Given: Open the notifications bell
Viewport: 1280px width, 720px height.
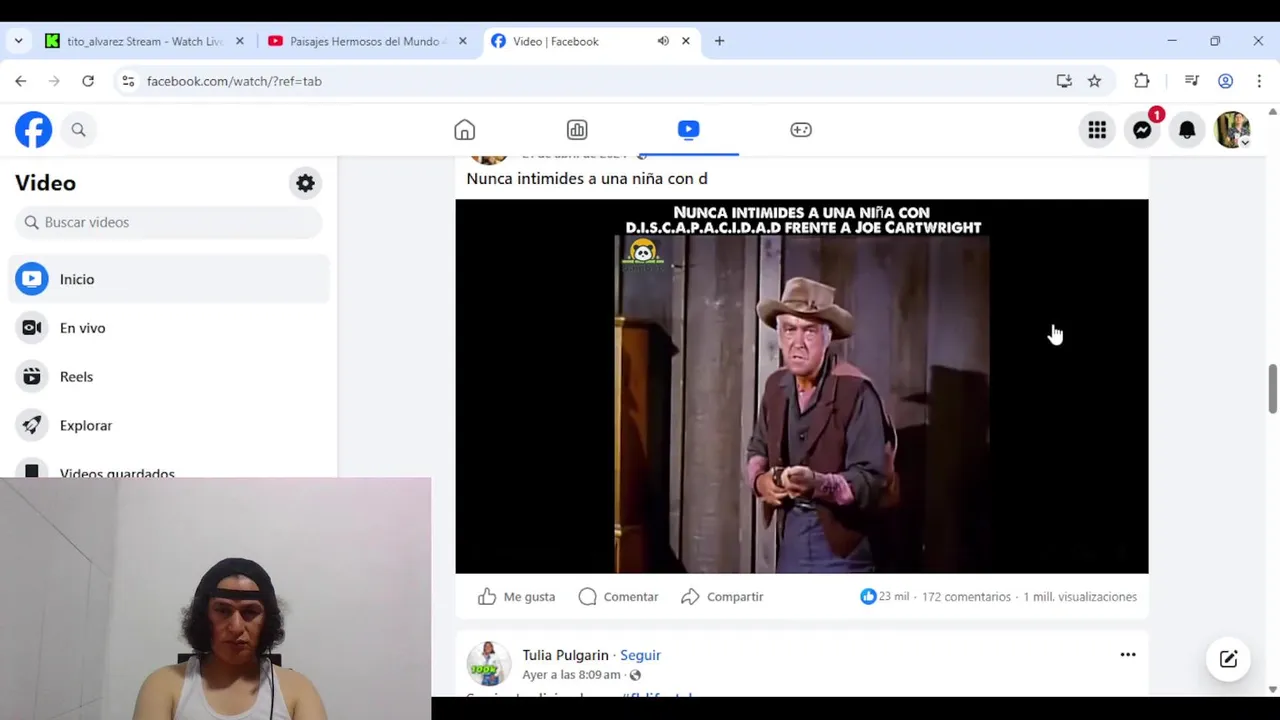Looking at the screenshot, I should [1187, 130].
